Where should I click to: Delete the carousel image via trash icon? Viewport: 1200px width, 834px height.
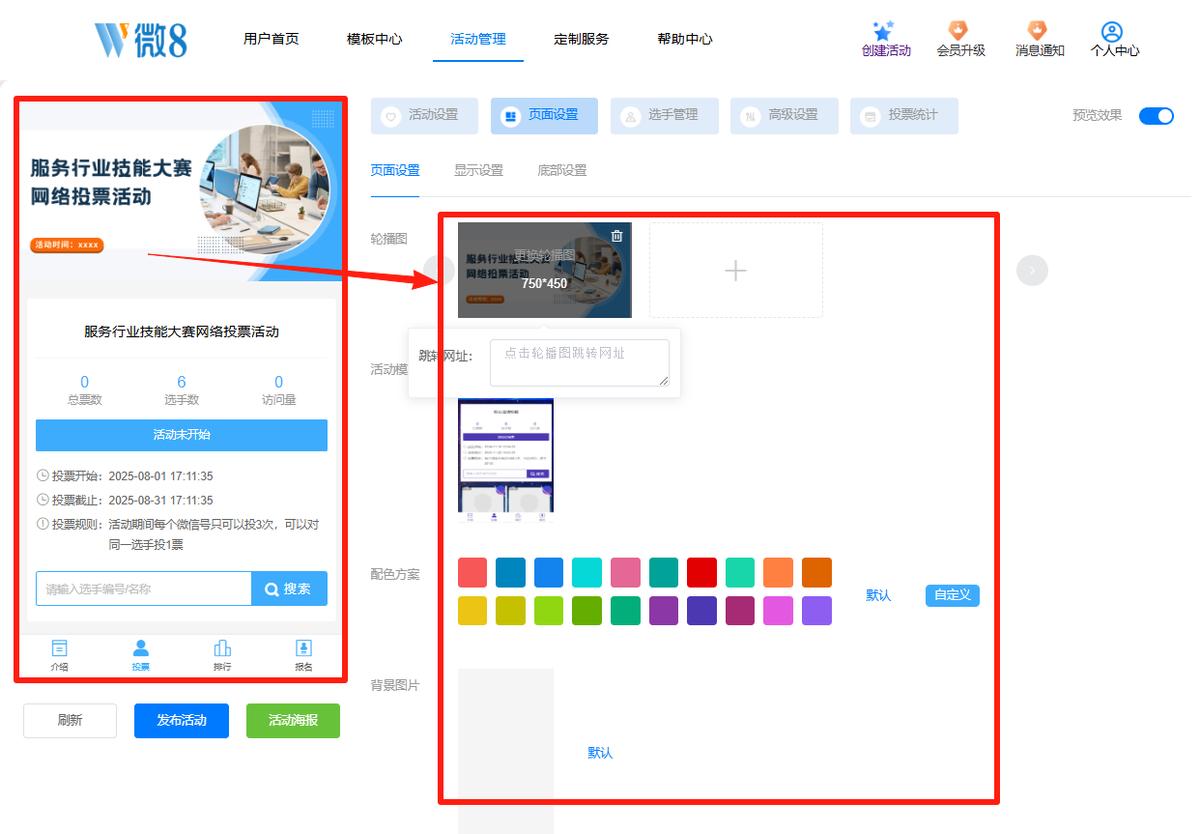pos(617,236)
